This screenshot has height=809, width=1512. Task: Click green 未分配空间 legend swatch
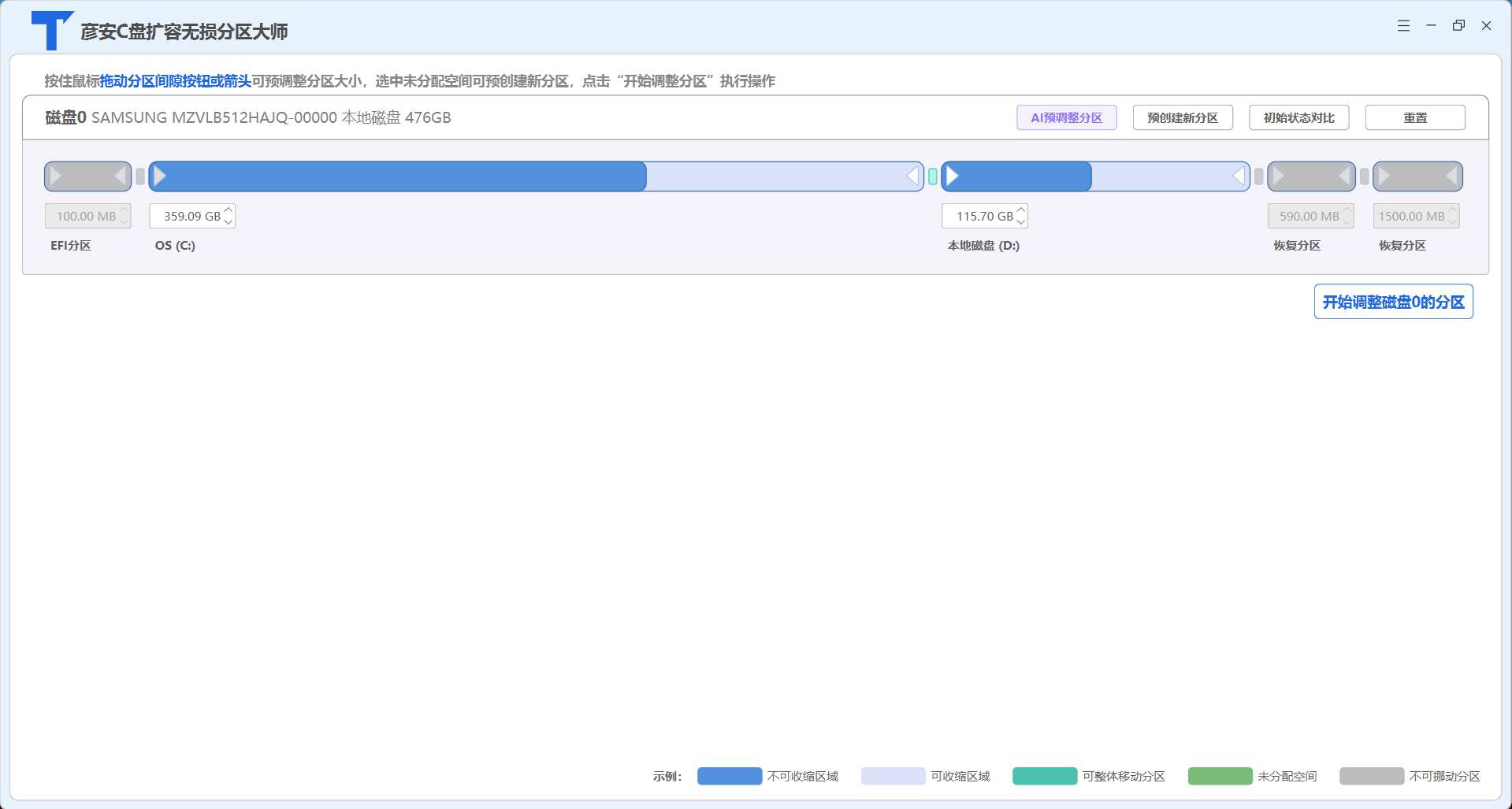(x=1220, y=776)
